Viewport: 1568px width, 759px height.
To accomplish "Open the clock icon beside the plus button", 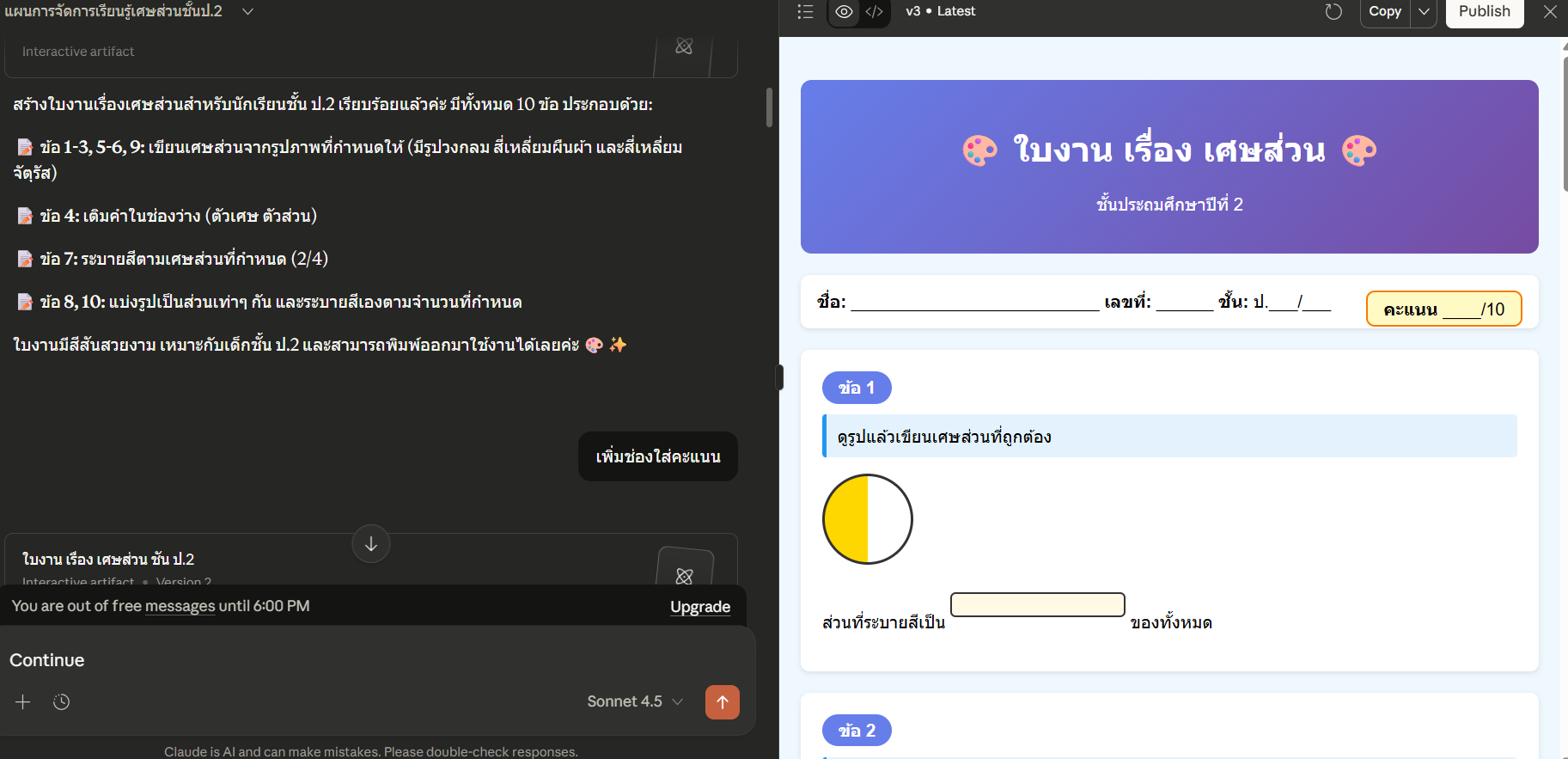I will pos(61,702).
